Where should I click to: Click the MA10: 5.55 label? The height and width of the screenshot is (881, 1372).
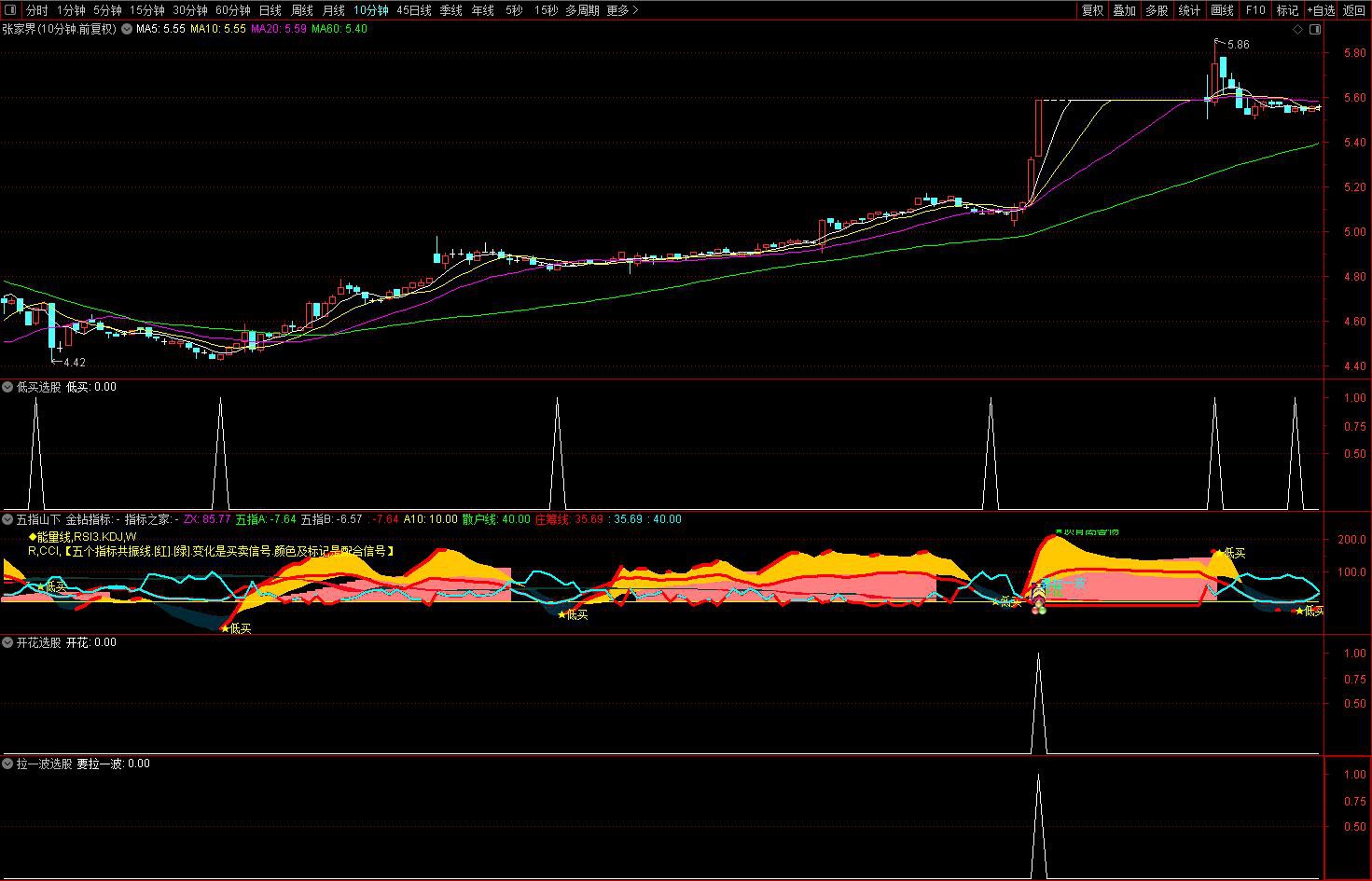(218, 29)
